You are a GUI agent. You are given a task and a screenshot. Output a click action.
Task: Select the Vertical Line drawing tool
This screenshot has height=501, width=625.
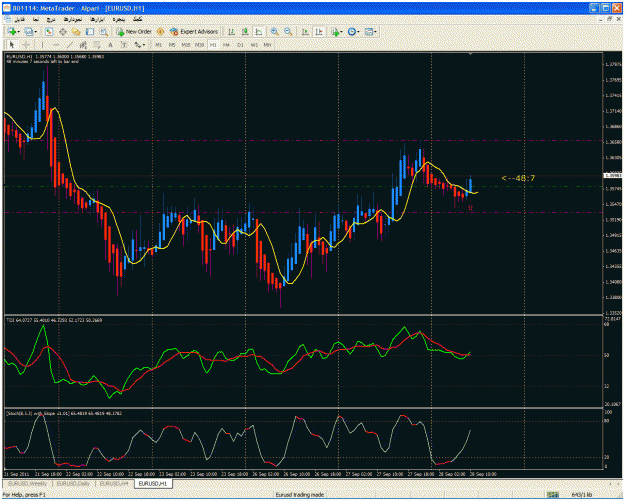coord(42,45)
